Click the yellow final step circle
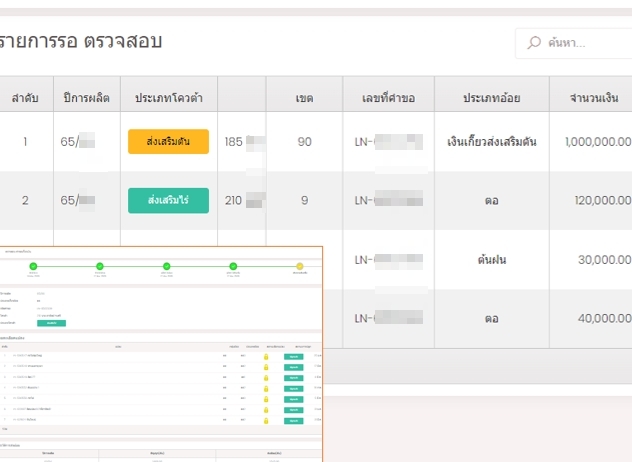Viewport: 632px width, 462px height. pyautogui.click(x=299, y=266)
